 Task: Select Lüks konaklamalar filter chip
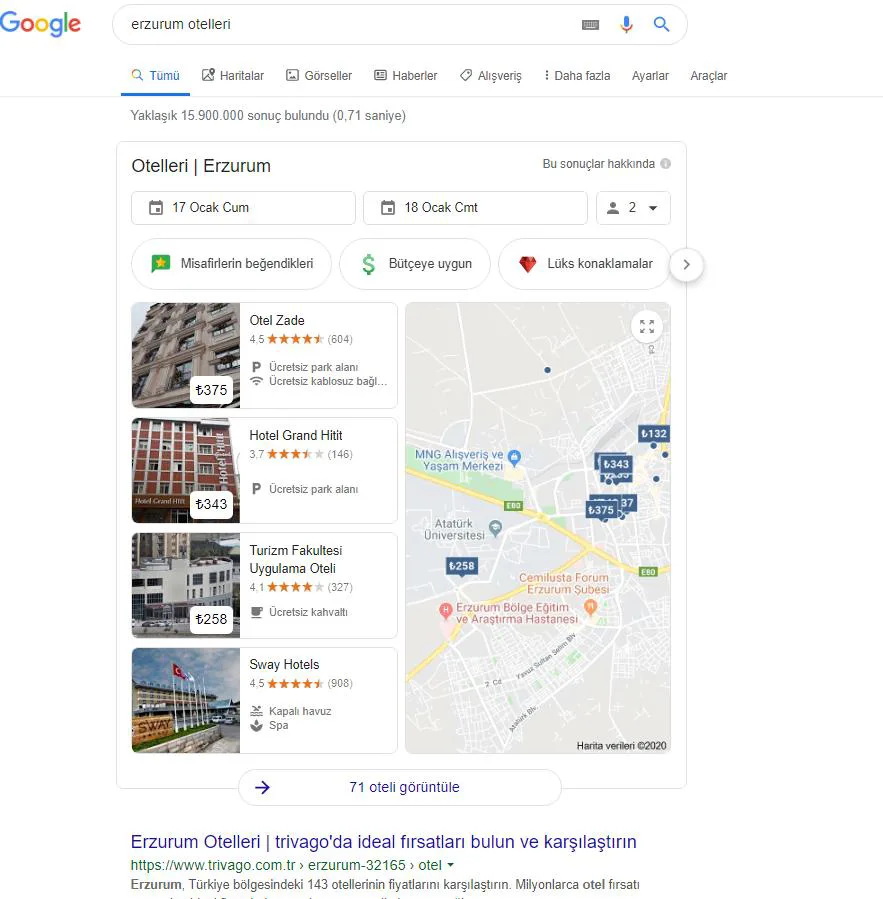tap(584, 264)
